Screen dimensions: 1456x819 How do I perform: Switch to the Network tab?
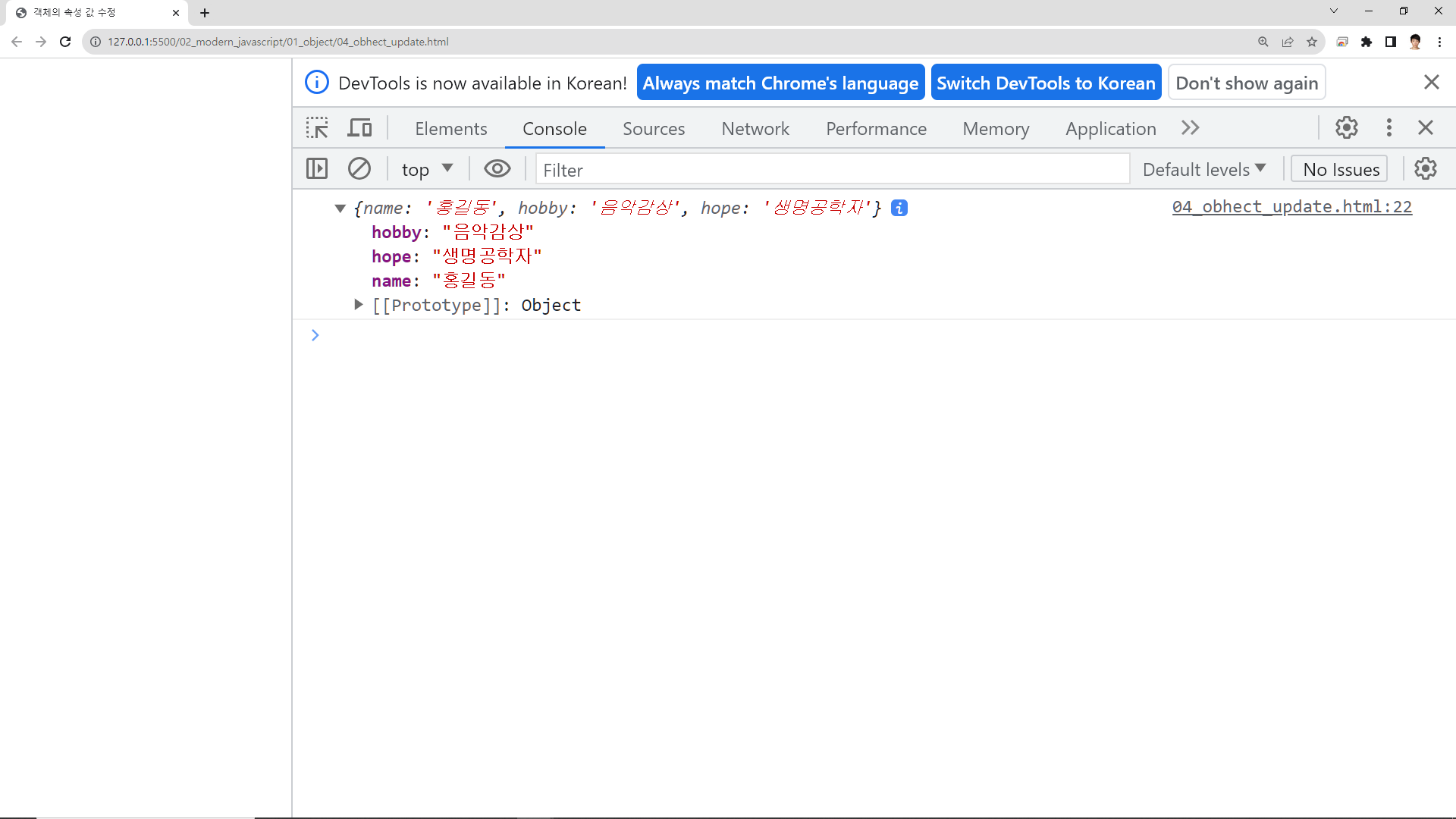click(755, 129)
